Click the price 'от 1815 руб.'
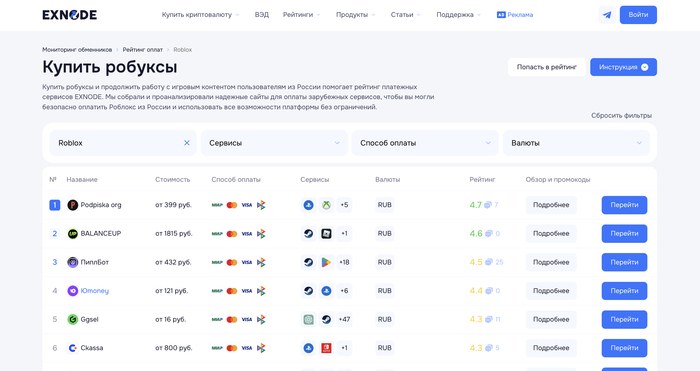Screen dimensions: 700x371 click(x=174, y=233)
